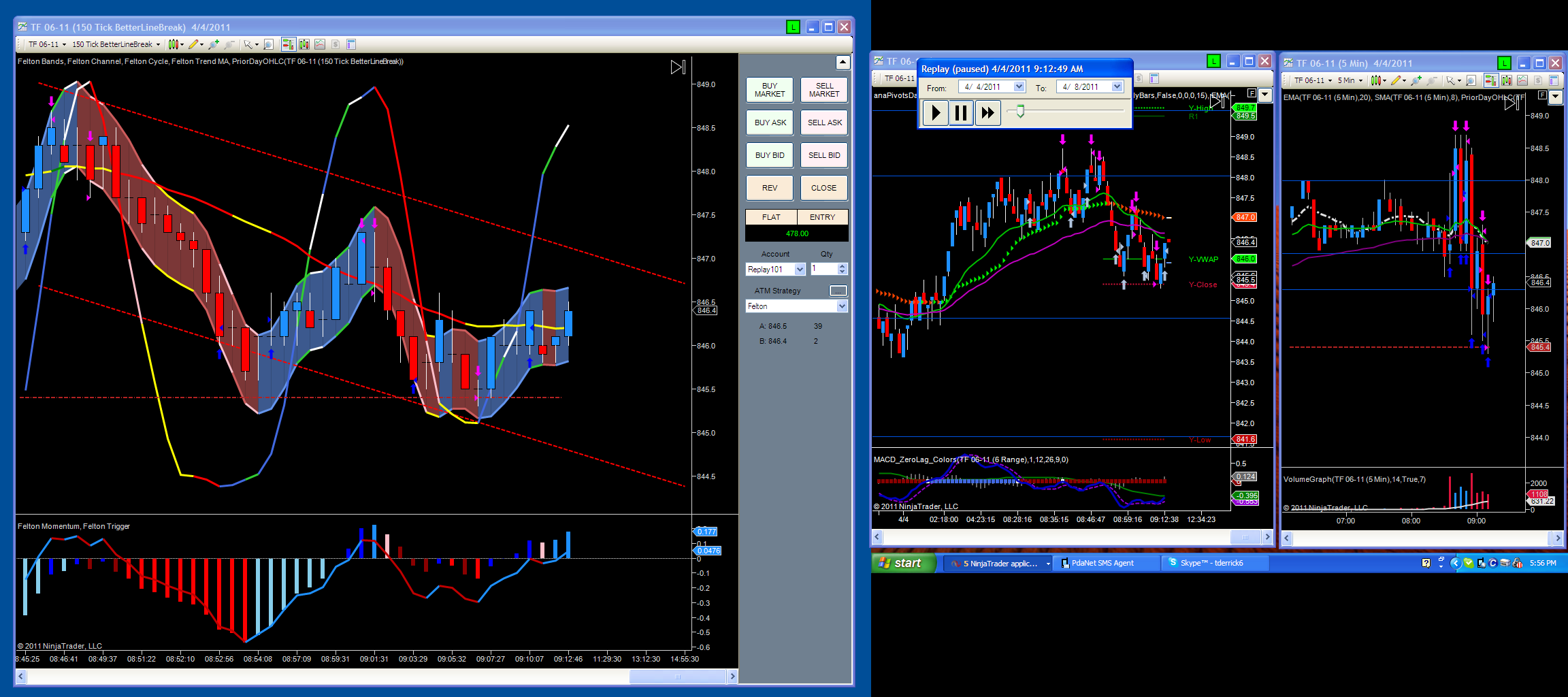Increase order quantity with the up stepper
Image resolution: width=1568 pixels, height=697 pixels.
[x=843, y=266]
